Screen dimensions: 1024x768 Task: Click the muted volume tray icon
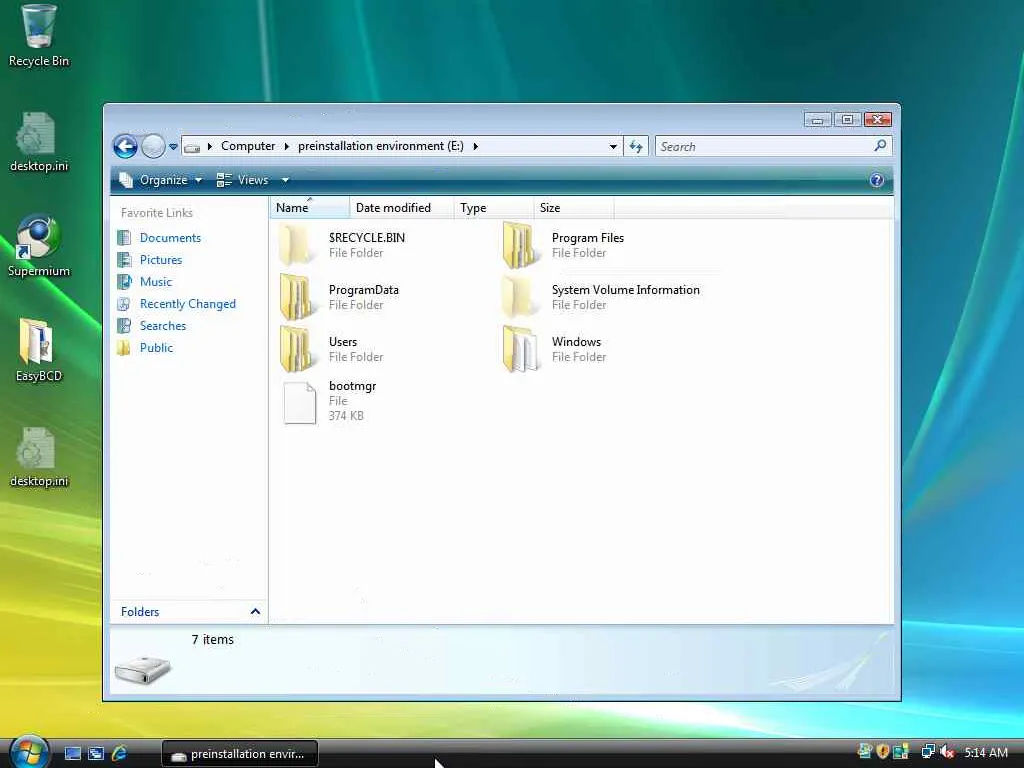[x=947, y=752]
